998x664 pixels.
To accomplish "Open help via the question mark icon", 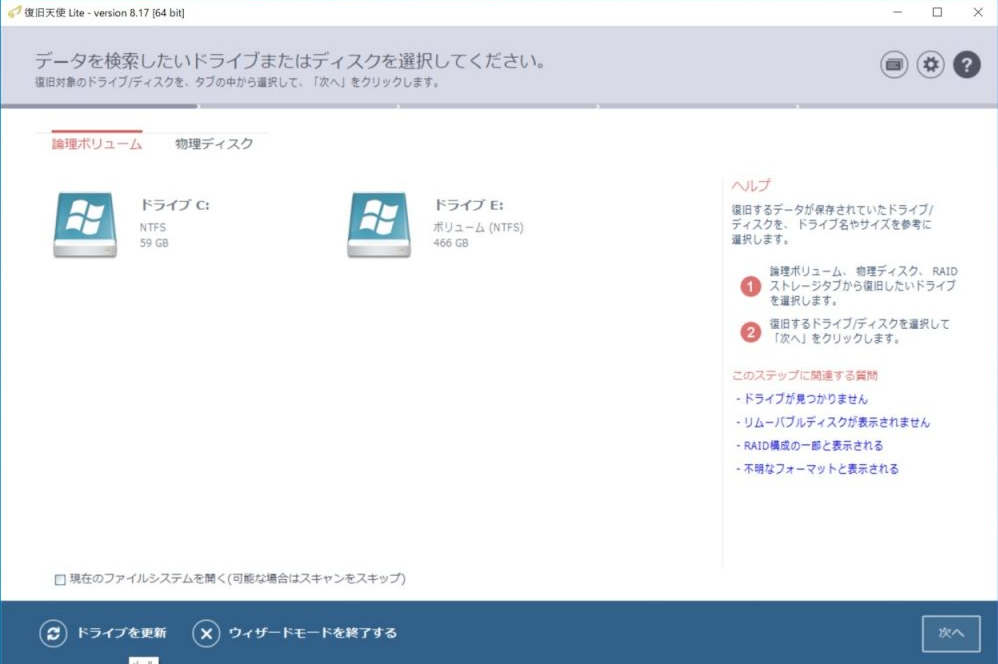I will [966, 65].
